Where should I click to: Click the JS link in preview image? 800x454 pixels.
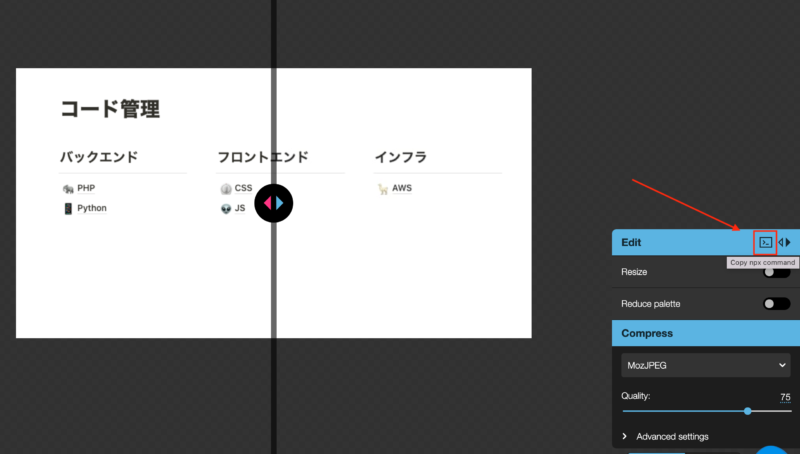(x=240, y=208)
